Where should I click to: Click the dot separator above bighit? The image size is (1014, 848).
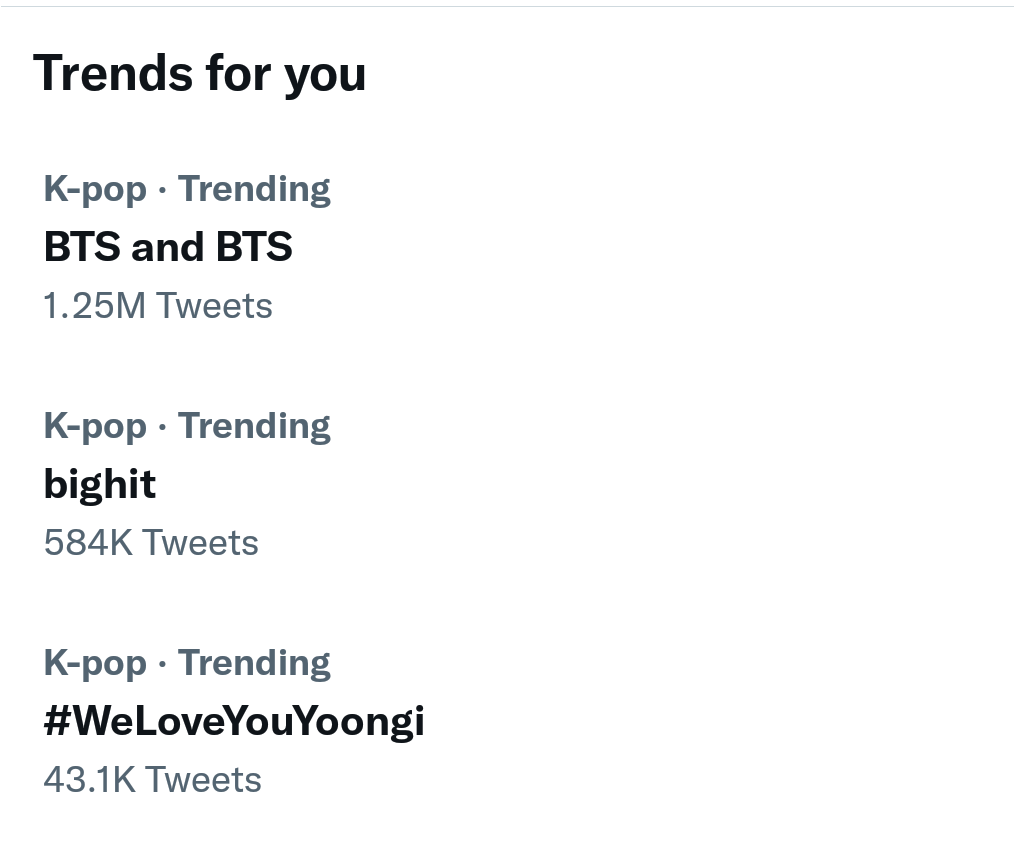tap(162, 427)
